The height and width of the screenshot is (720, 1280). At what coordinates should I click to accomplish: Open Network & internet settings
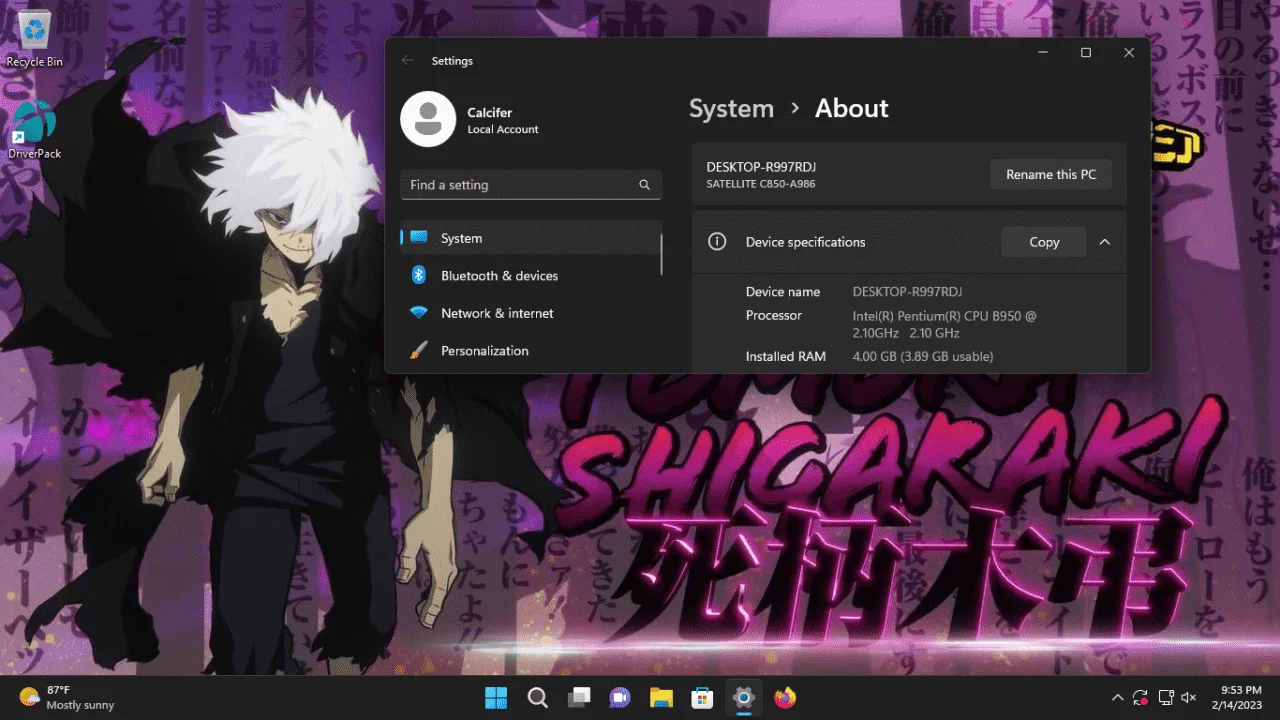point(531,313)
